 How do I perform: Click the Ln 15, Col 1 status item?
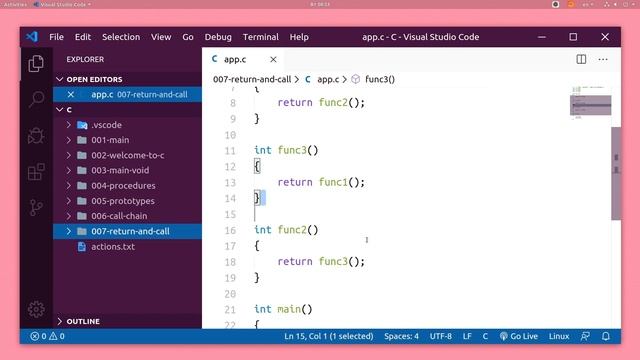[x=329, y=336]
